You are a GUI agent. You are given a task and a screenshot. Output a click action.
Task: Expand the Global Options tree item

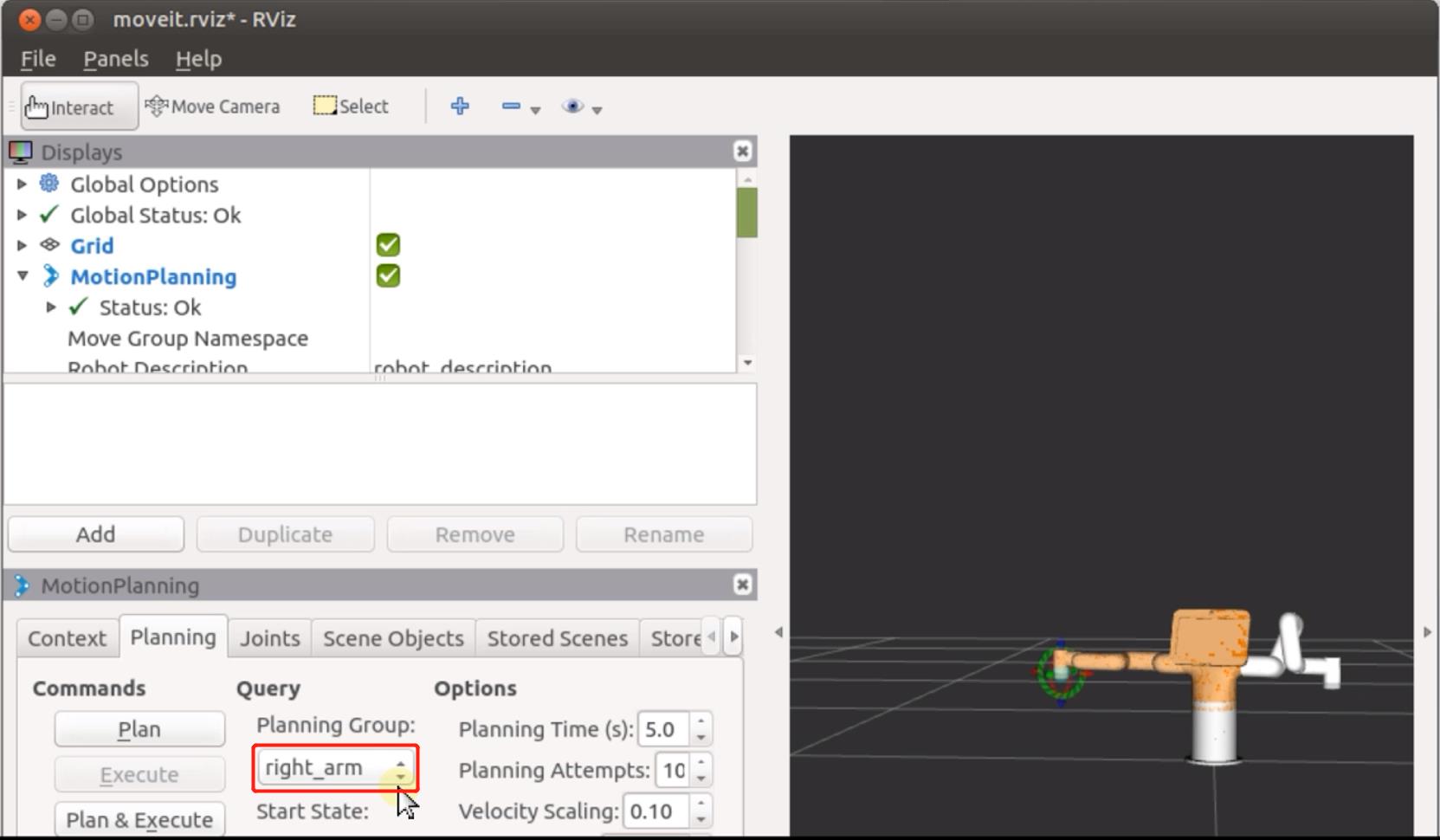pos(23,184)
